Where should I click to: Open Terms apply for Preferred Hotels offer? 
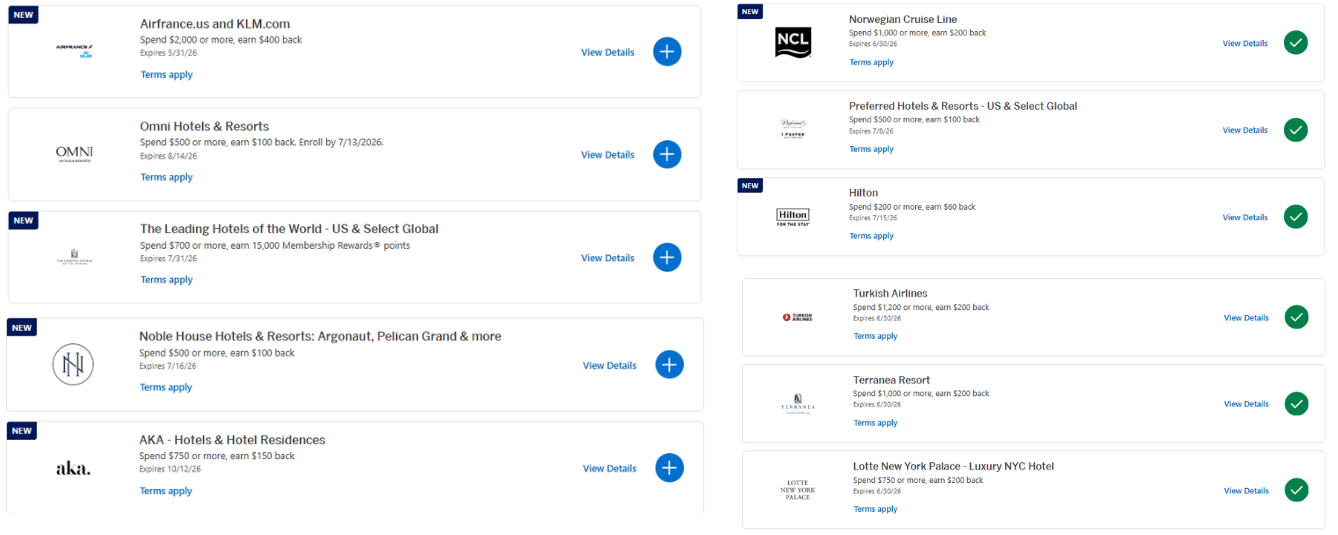(871, 149)
